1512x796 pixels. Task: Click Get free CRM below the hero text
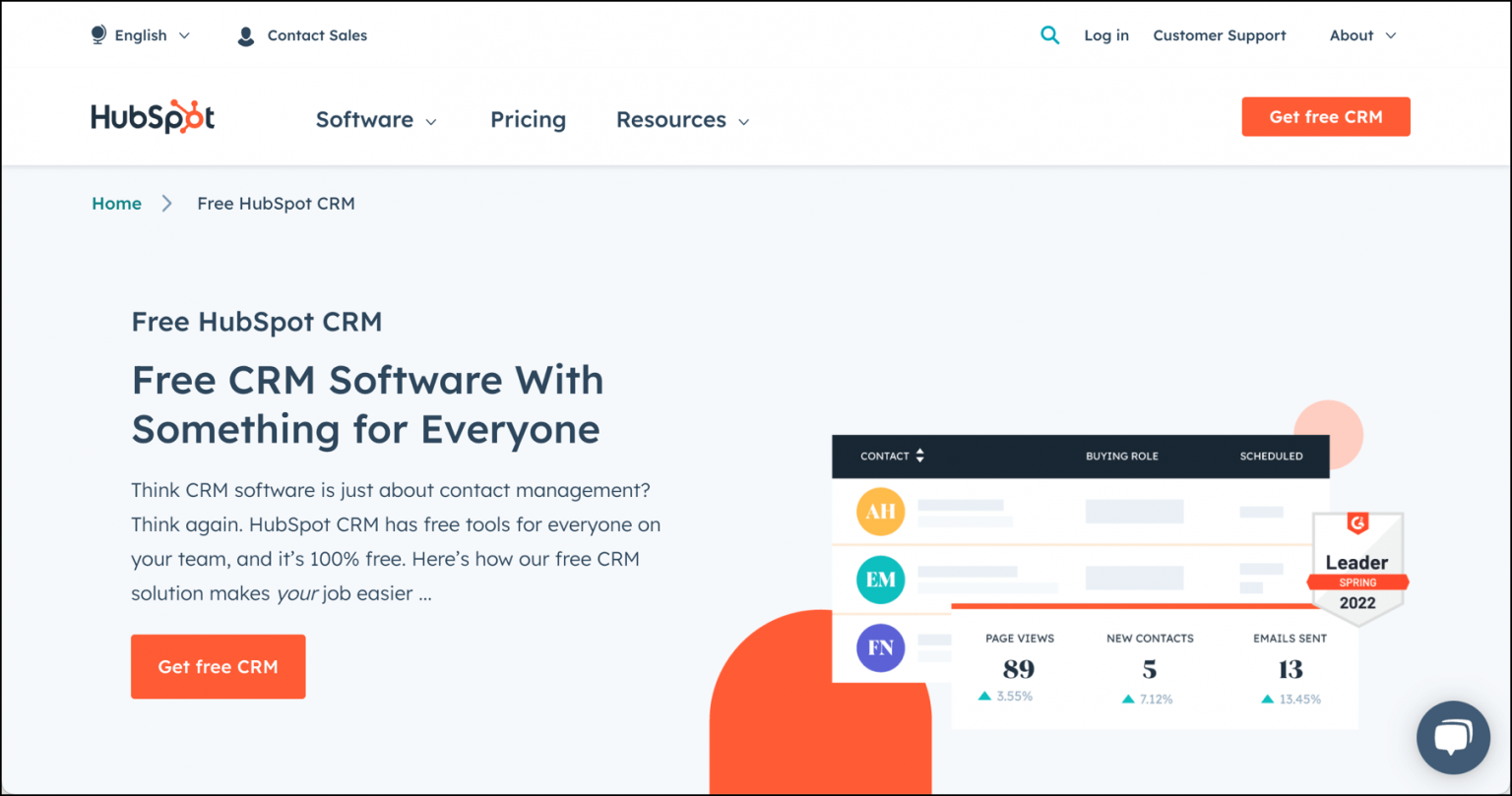[x=218, y=666]
